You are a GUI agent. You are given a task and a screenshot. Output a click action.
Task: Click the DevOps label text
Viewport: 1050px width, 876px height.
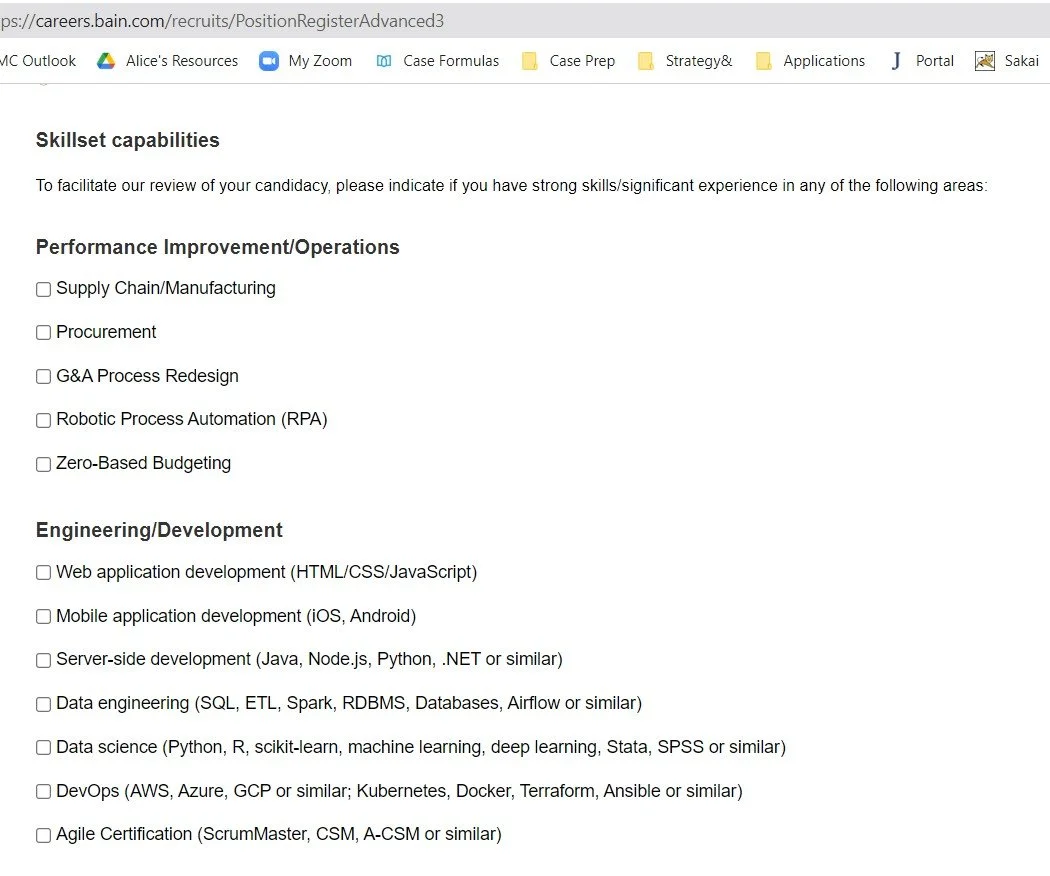point(399,792)
